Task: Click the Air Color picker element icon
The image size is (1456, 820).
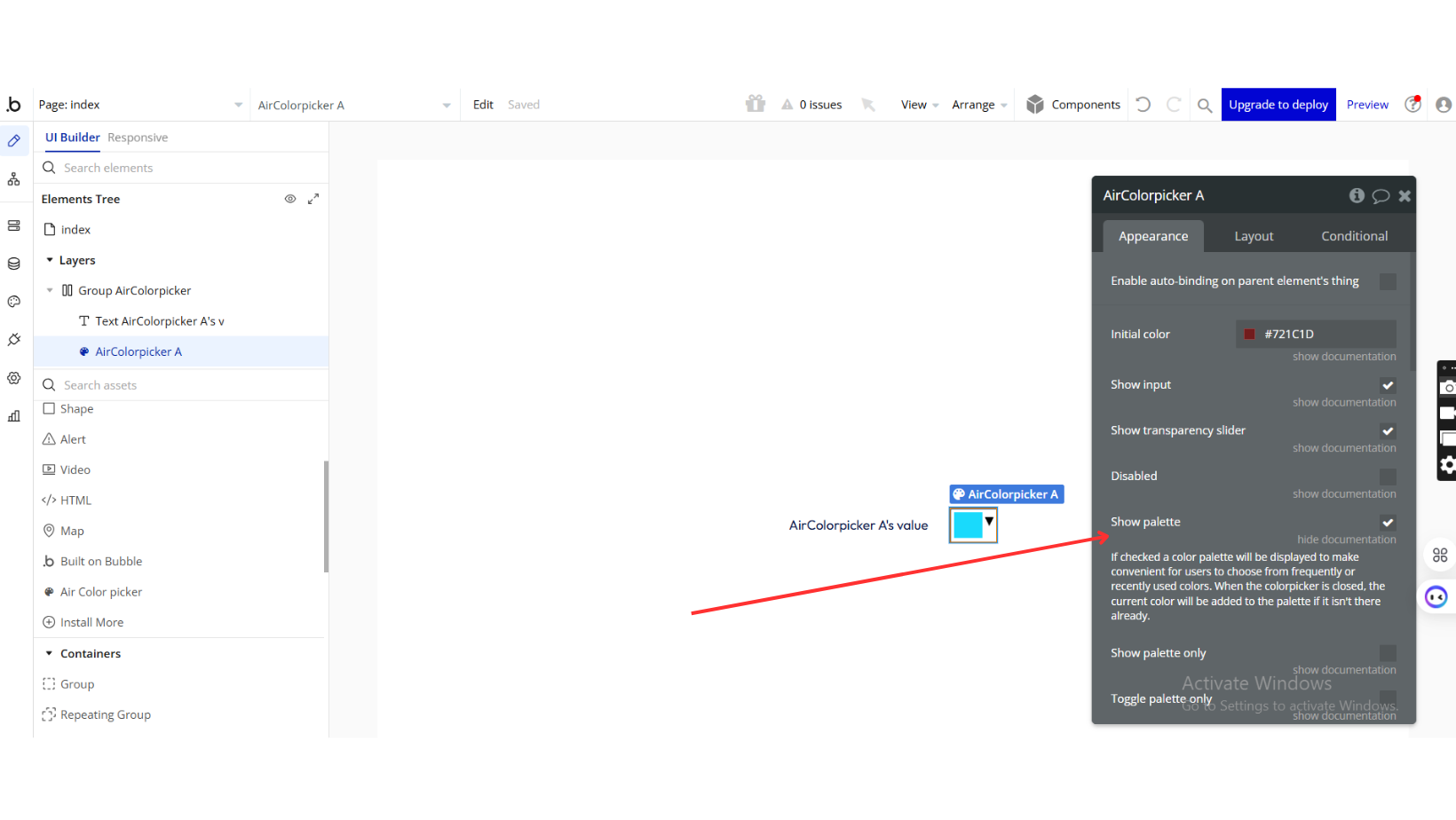Action: [x=49, y=592]
